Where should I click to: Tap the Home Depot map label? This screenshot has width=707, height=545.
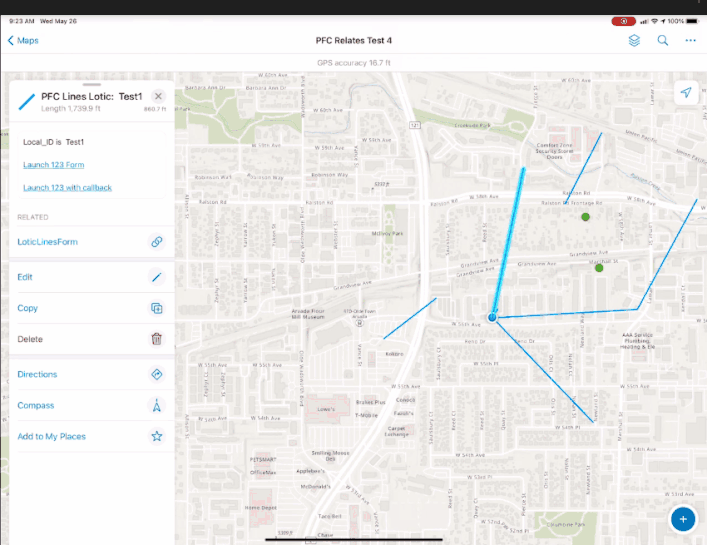[x=261, y=508]
